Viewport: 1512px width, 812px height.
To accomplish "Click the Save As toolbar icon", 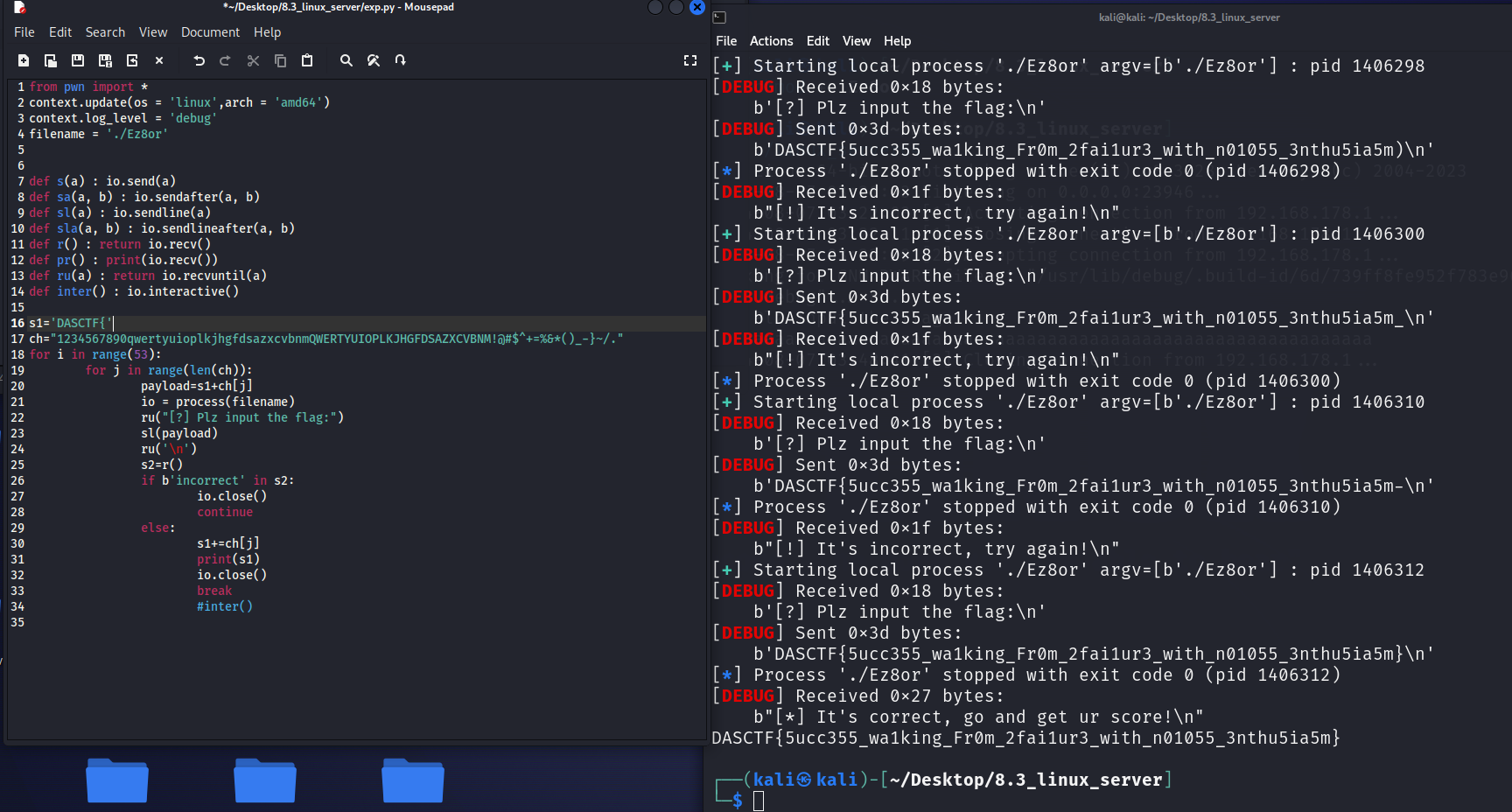I will [x=105, y=60].
